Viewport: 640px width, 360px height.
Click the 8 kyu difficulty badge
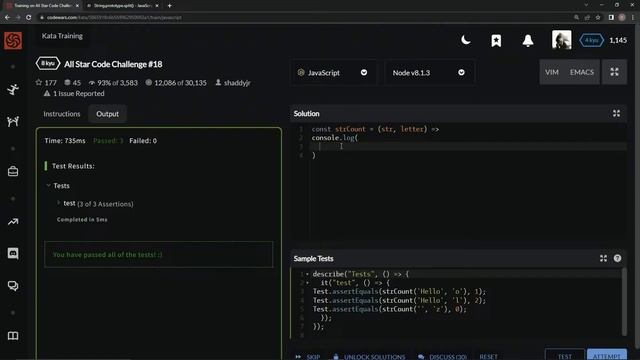[48, 64]
